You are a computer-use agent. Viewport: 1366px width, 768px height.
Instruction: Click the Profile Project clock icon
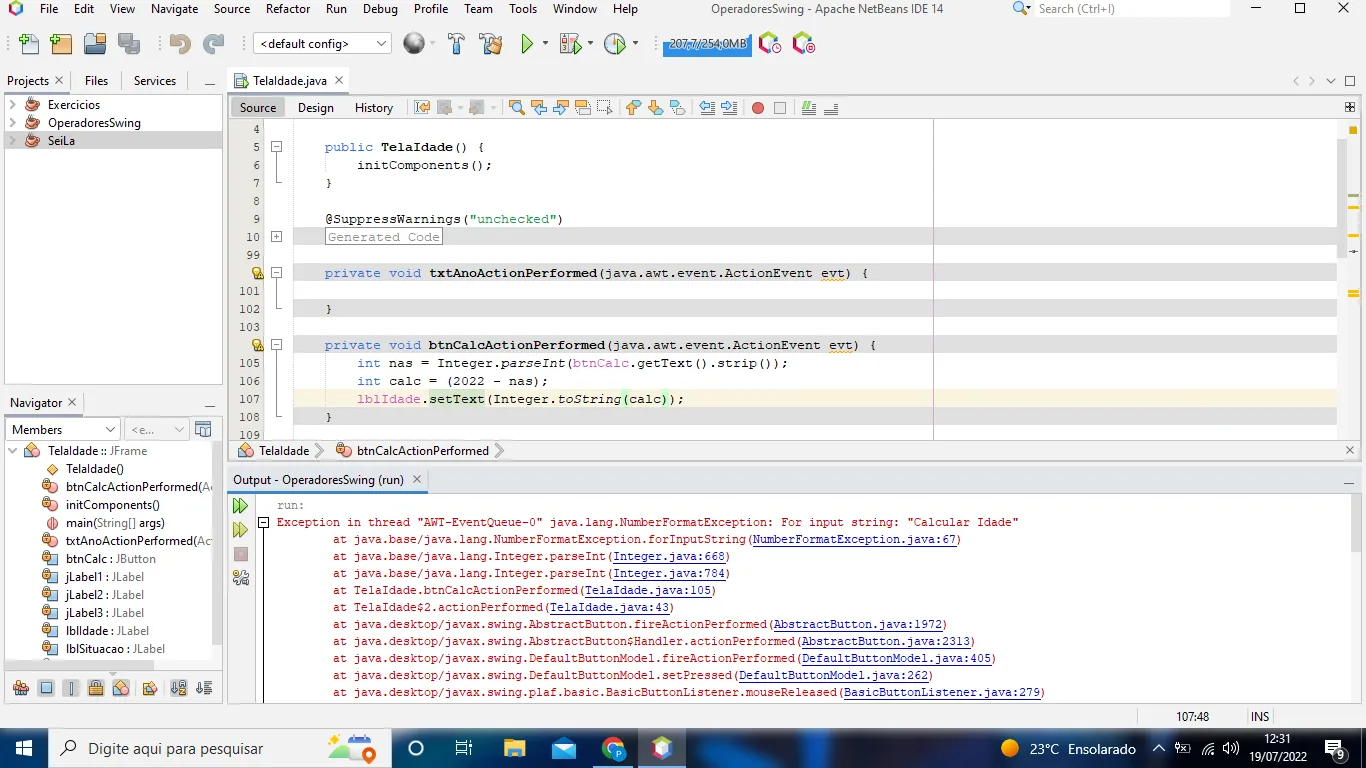pos(614,44)
